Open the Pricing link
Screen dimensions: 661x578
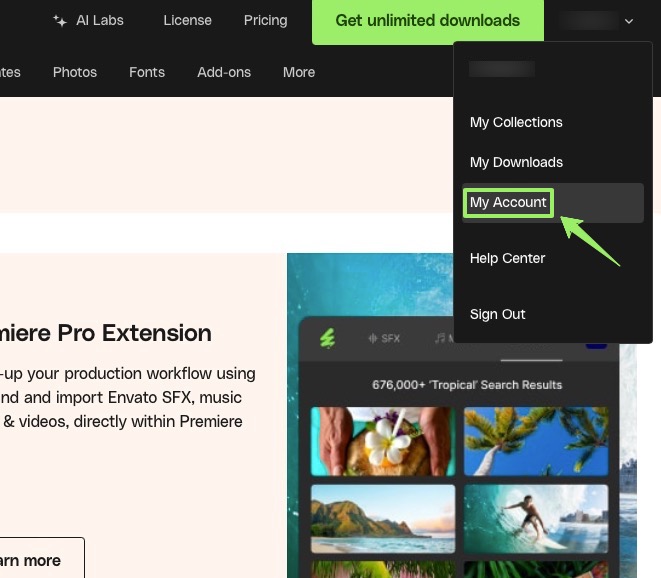266,20
